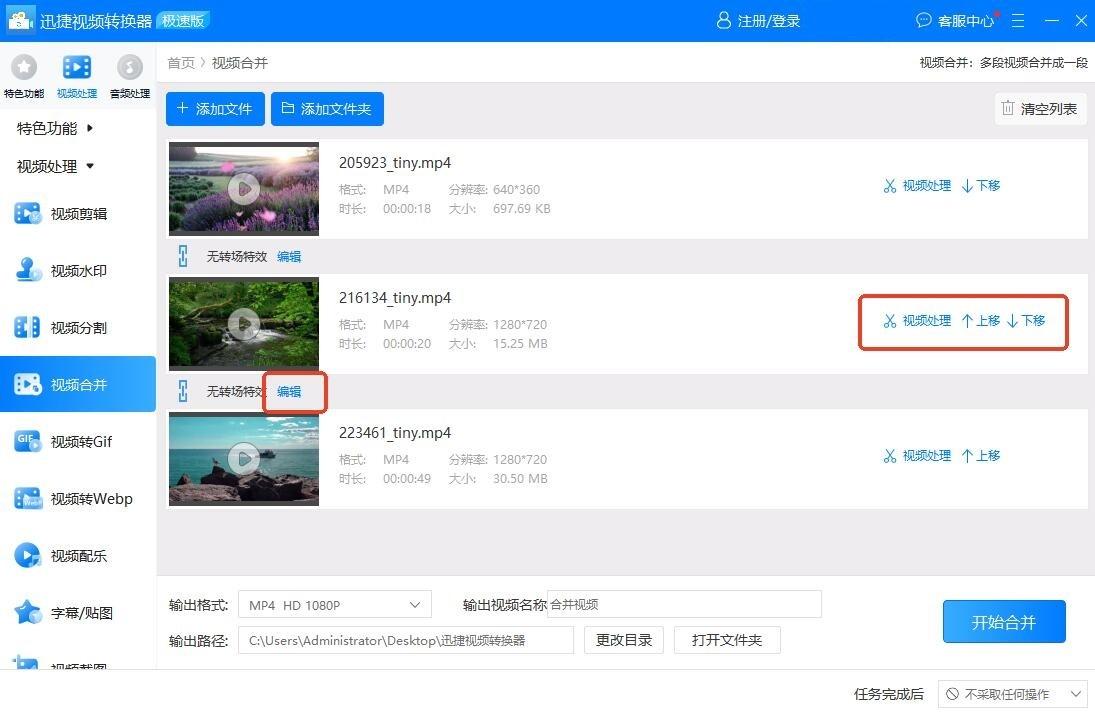Click 开始合并 button
The image size is (1095, 715).
[x=1003, y=622]
